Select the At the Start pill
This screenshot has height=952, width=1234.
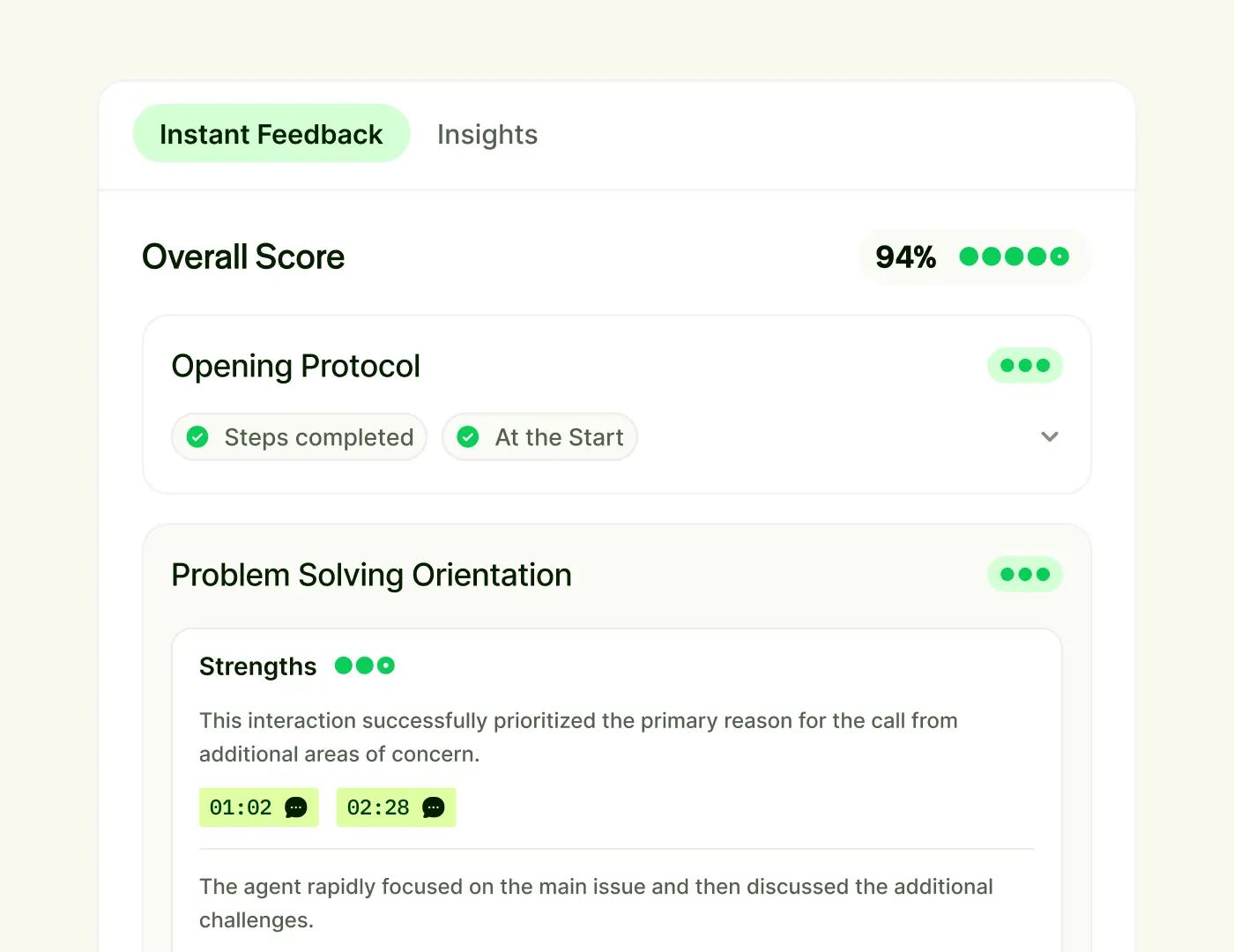[539, 437]
